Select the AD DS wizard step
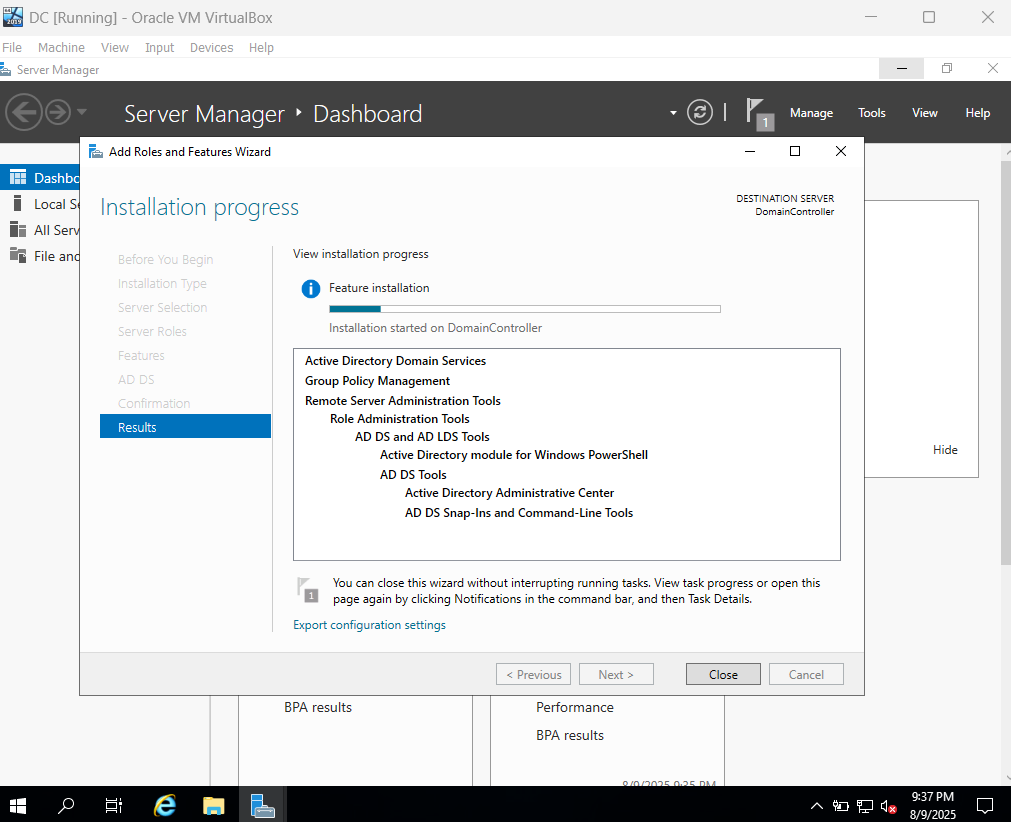This screenshot has height=822, width=1011. coord(136,380)
